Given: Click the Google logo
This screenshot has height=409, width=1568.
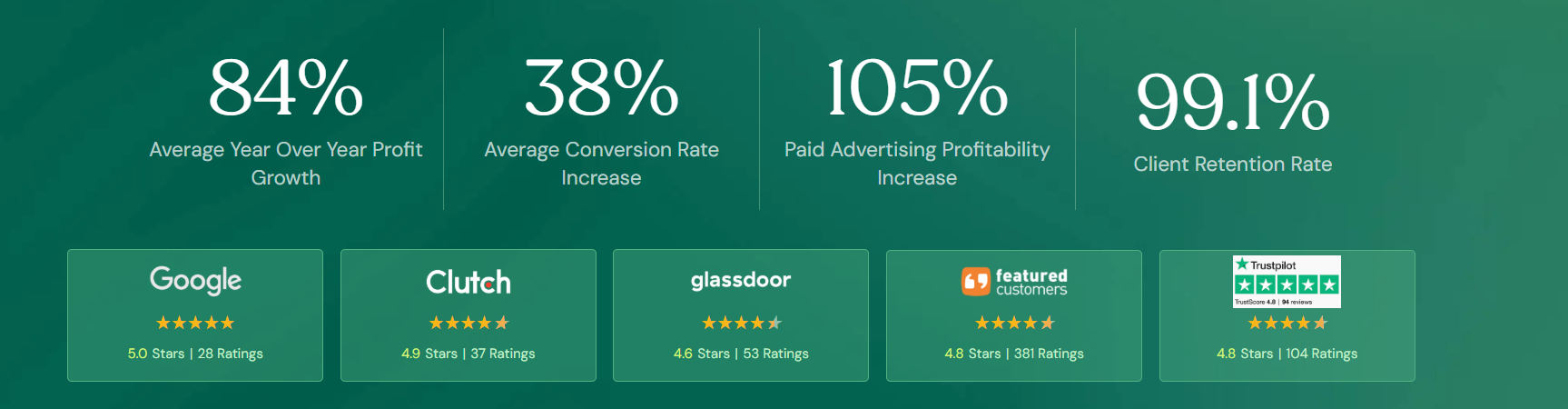Looking at the screenshot, I should [x=195, y=280].
